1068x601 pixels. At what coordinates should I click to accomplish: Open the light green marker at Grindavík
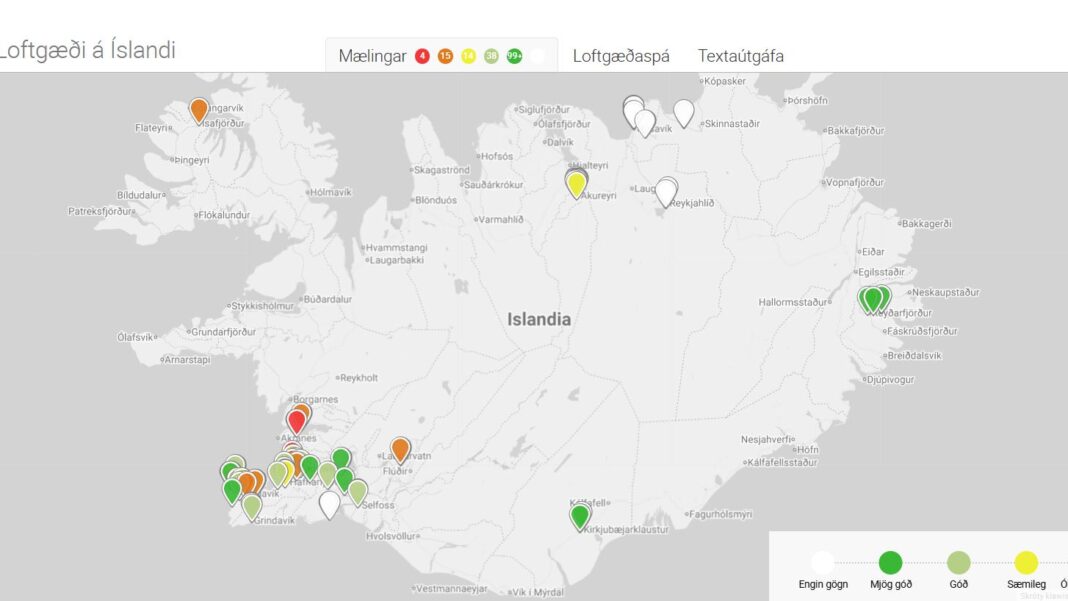(x=252, y=506)
